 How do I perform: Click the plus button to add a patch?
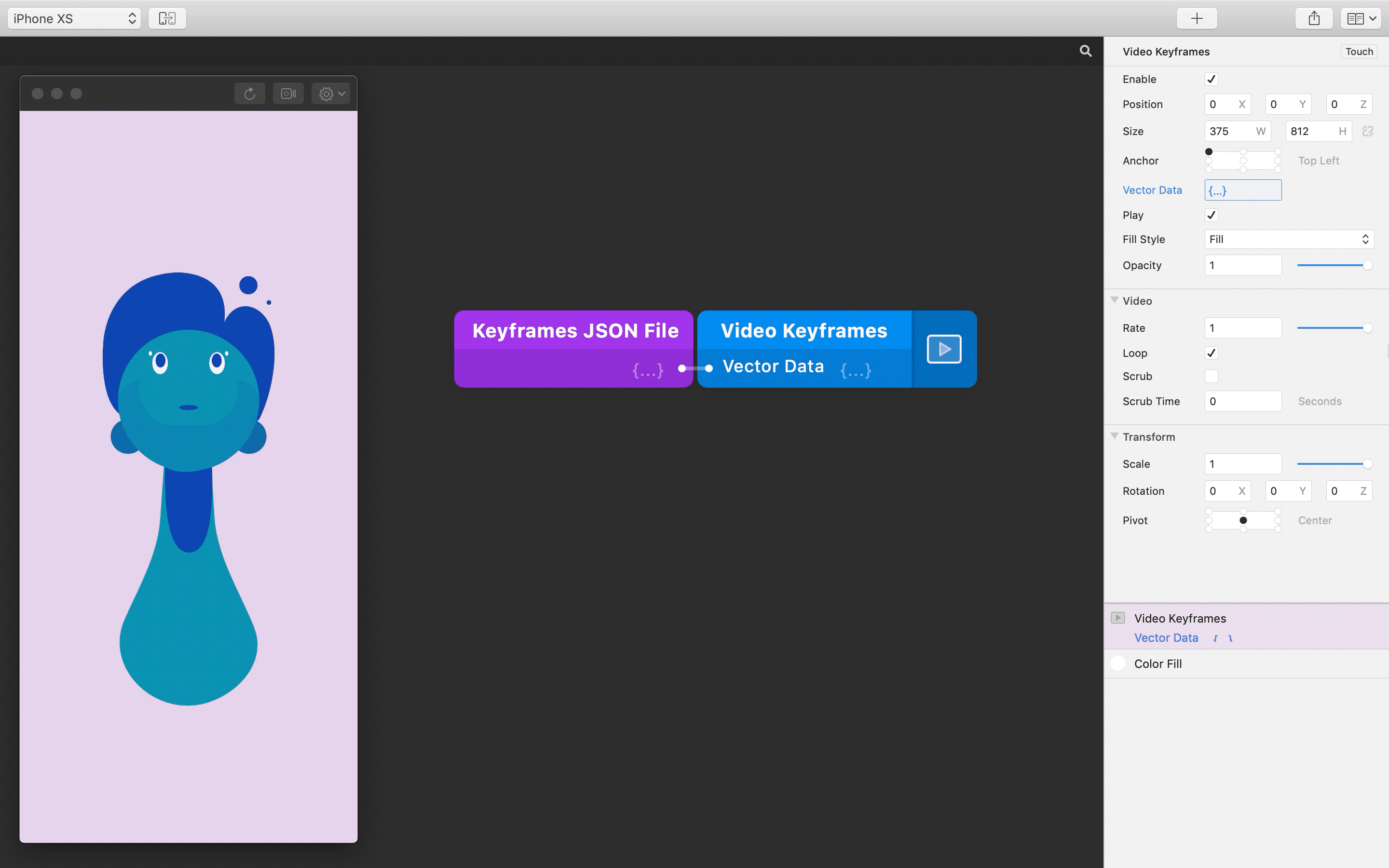[1197, 18]
